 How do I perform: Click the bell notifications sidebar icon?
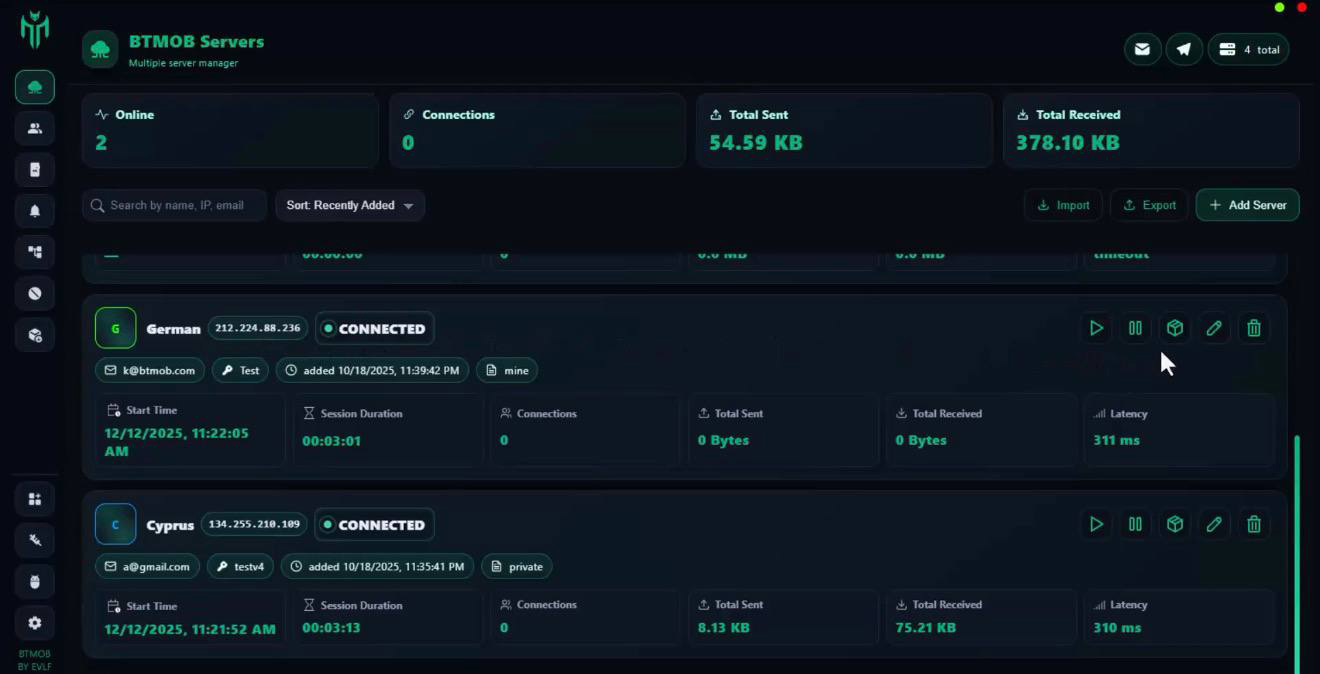click(x=35, y=211)
